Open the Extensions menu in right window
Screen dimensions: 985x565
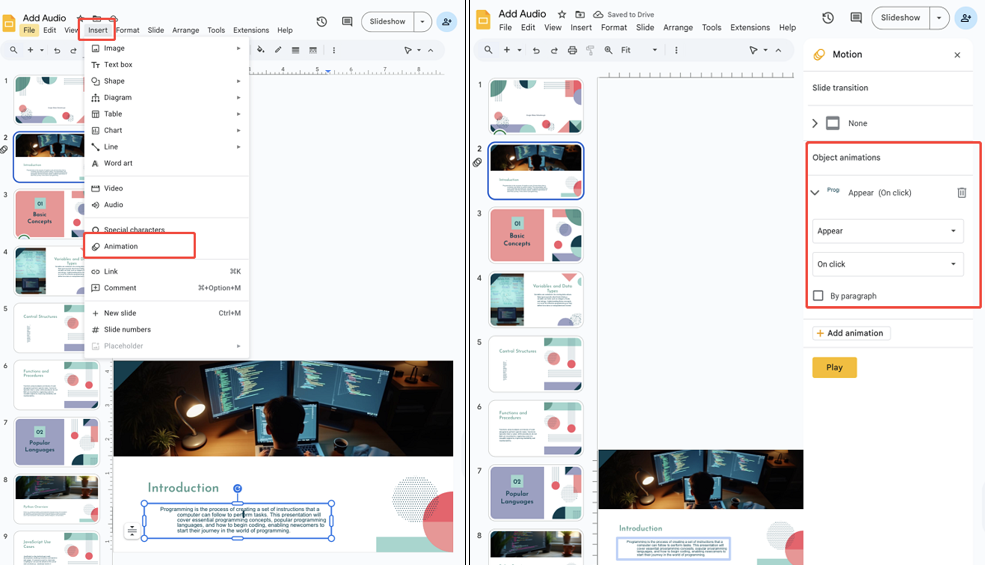coord(749,28)
